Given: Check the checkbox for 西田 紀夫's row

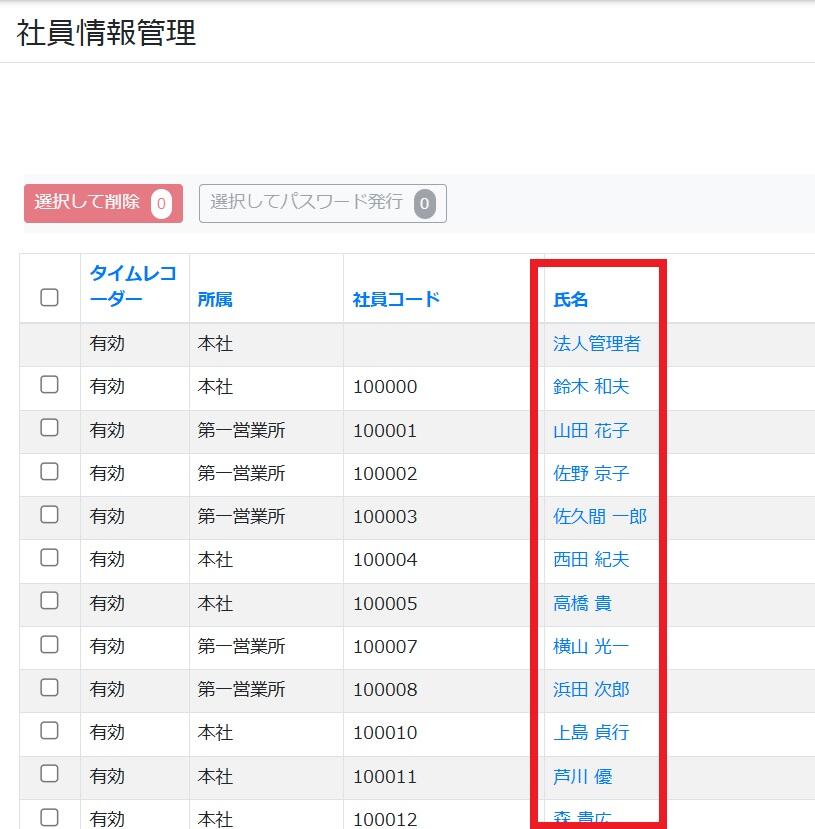Looking at the screenshot, I should tap(49, 560).
